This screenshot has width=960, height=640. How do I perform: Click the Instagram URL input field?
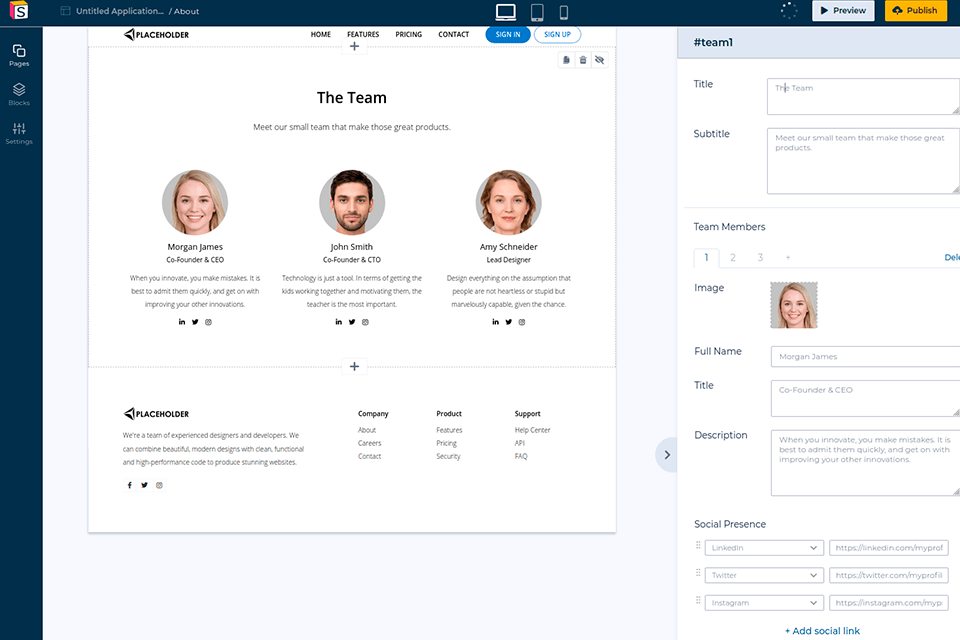click(889, 603)
